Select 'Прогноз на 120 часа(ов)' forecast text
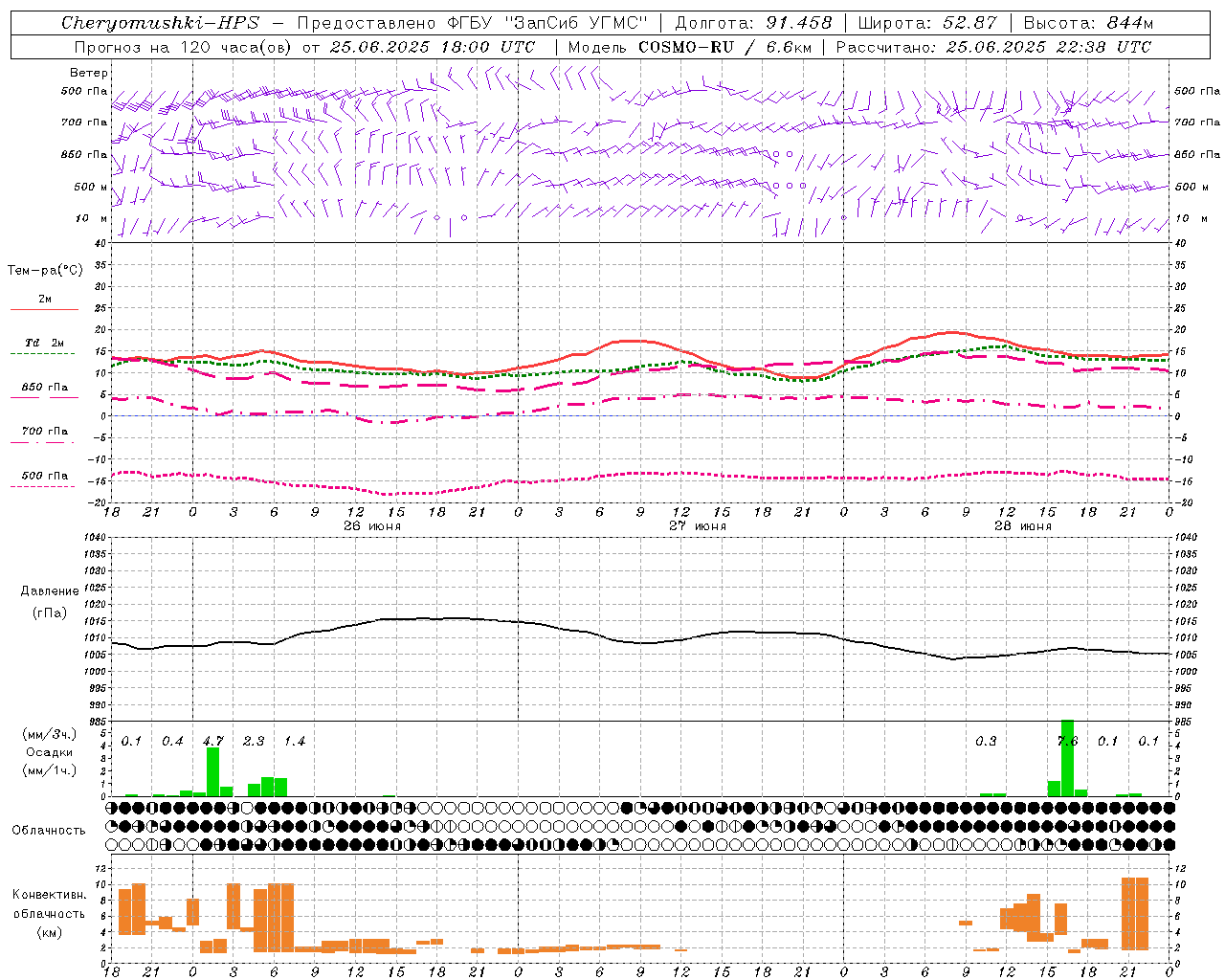1225x980 pixels. tap(184, 47)
